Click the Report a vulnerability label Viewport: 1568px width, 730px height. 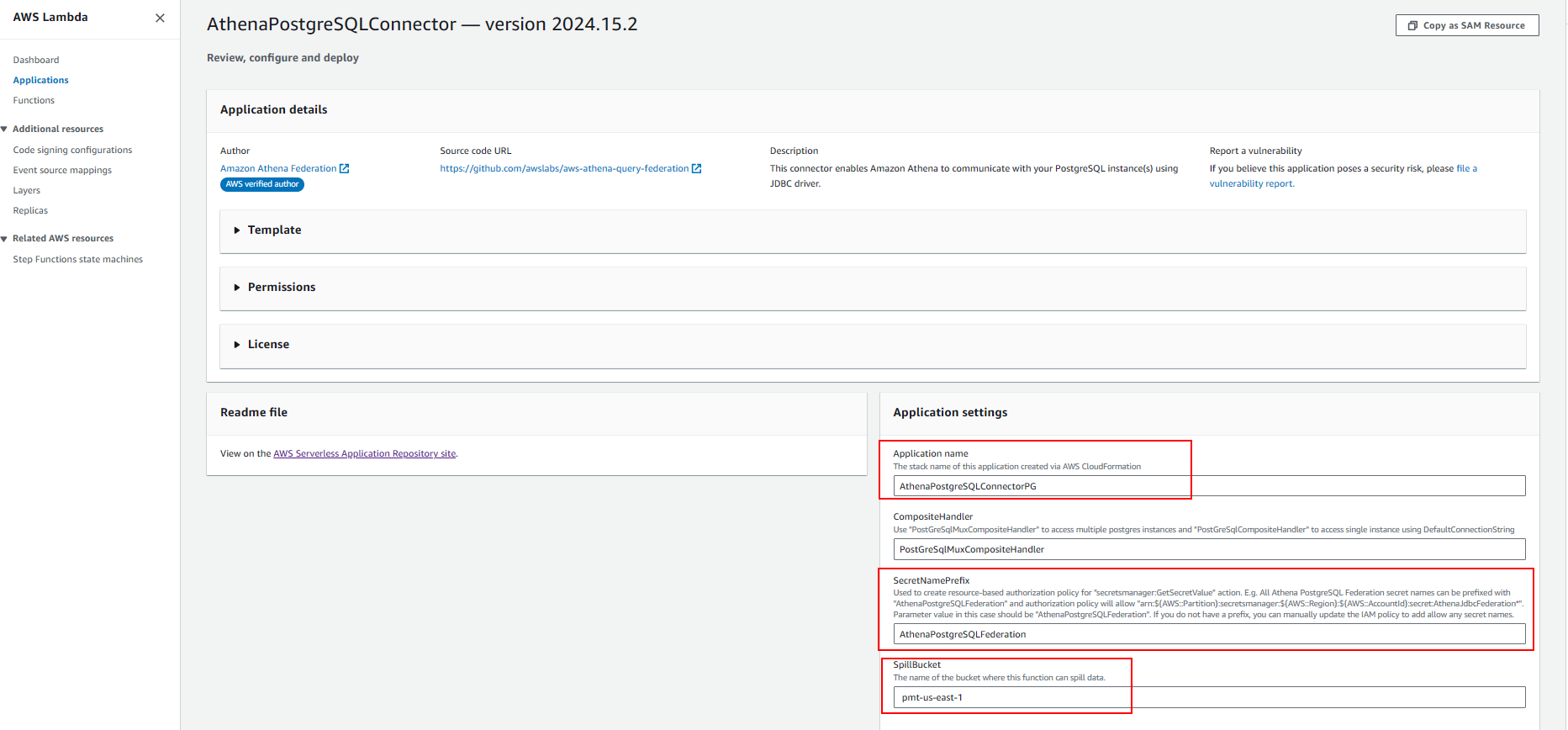(x=1256, y=151)
